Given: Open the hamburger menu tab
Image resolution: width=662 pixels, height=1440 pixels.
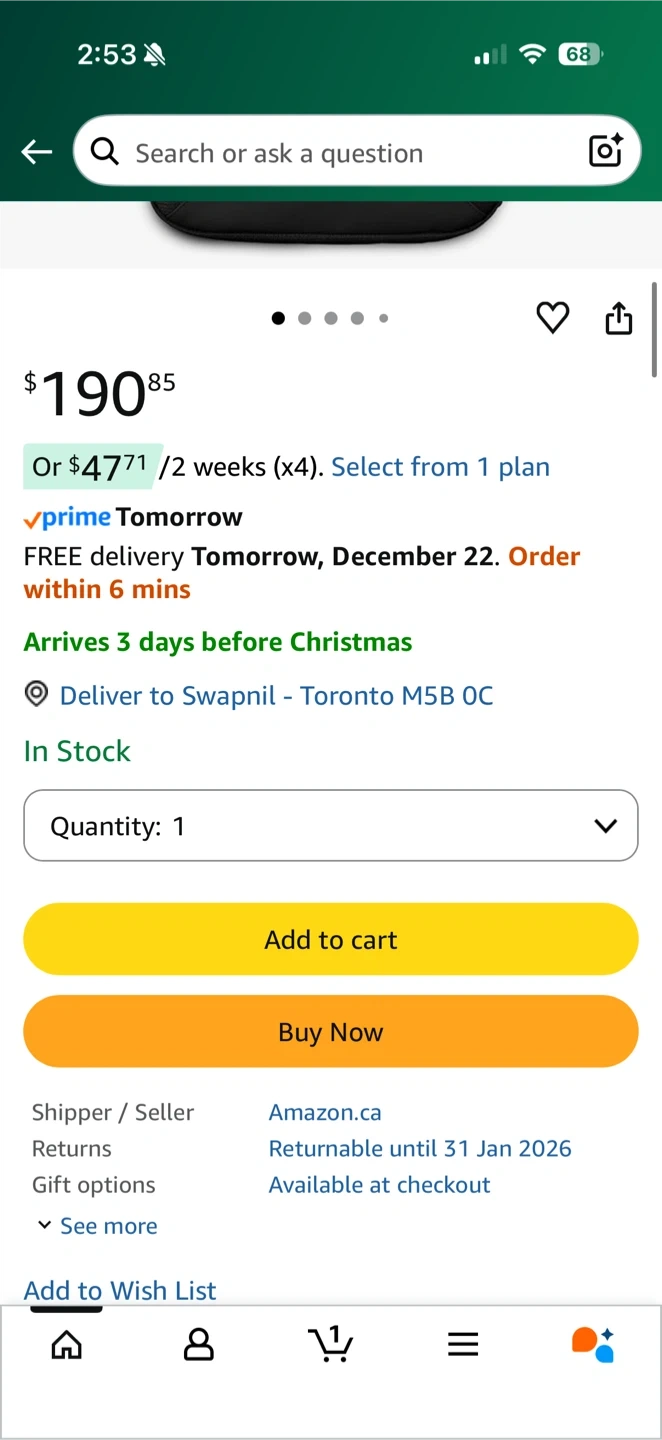Looking at the screenshot, I should [463, 1345].
